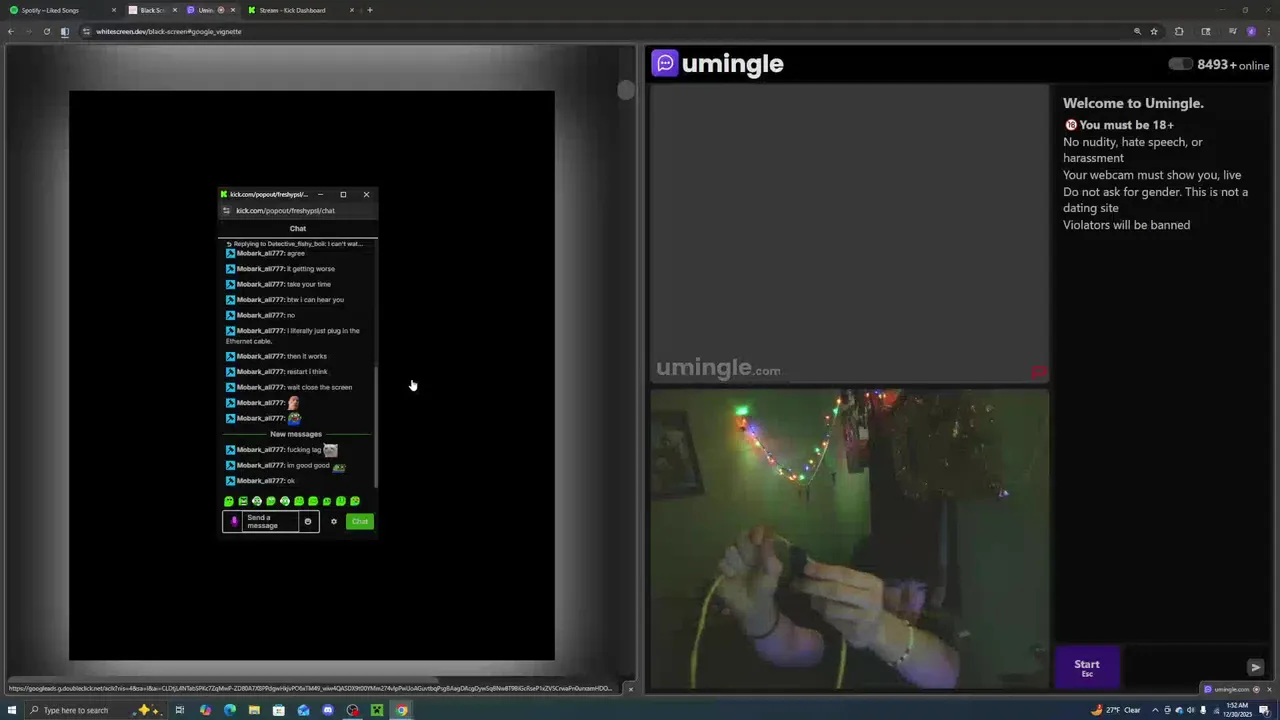Screen dimensions: 1280x720
Task: Go back in browser history
Action: pyautogui.click(x=11, y=31)
